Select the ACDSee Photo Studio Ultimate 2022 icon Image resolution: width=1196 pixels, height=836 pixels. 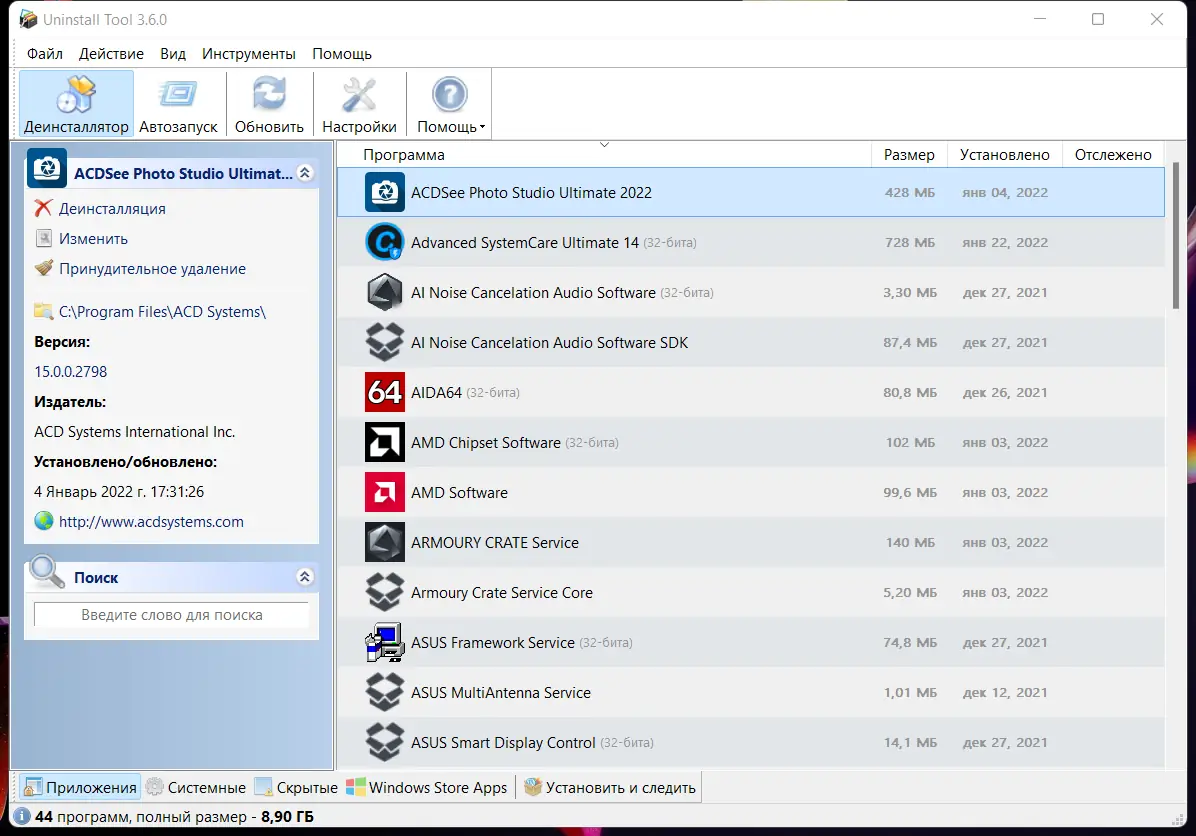click(384, 192)
